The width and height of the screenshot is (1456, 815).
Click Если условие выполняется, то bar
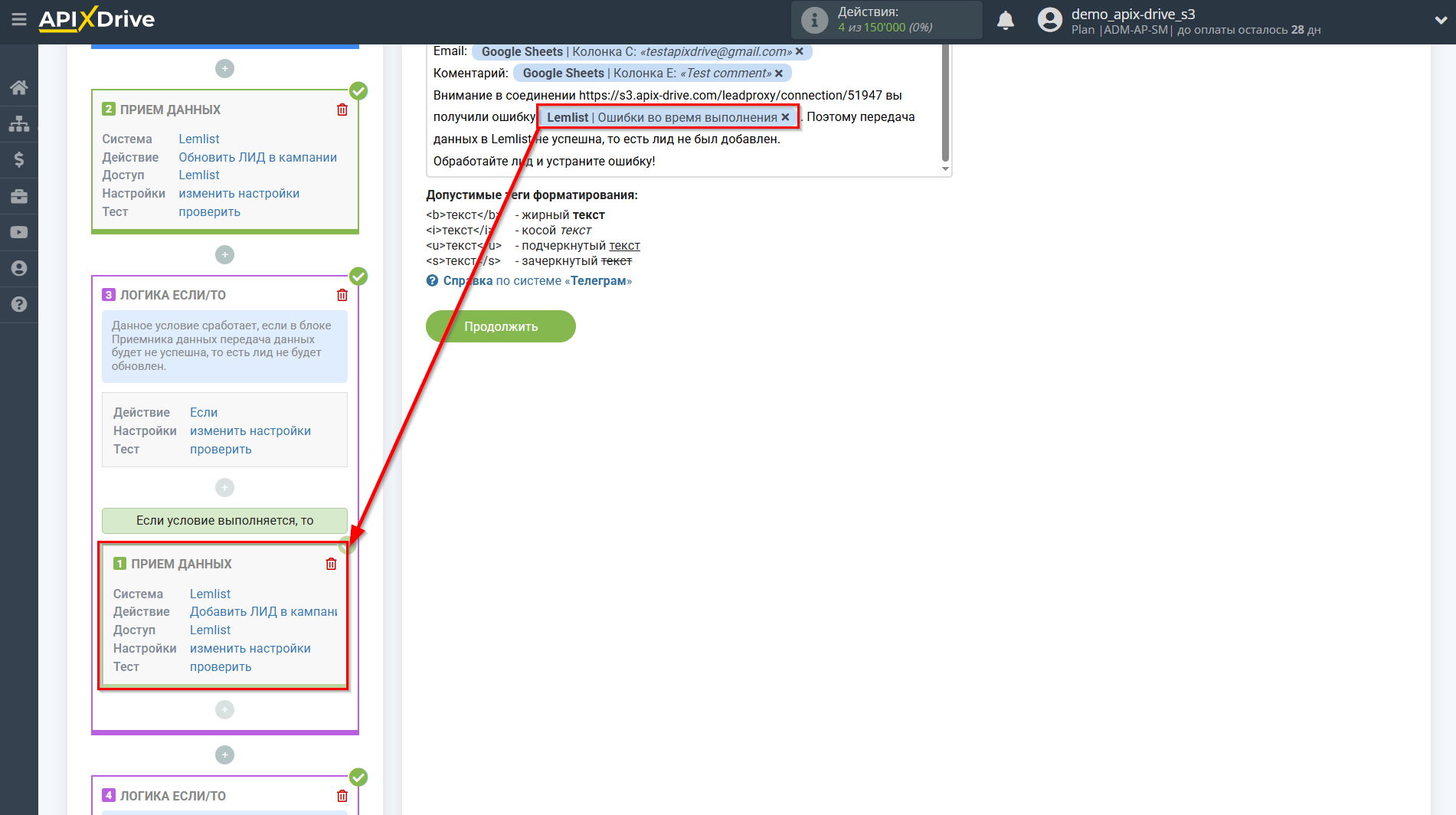[x=224, y=521]
